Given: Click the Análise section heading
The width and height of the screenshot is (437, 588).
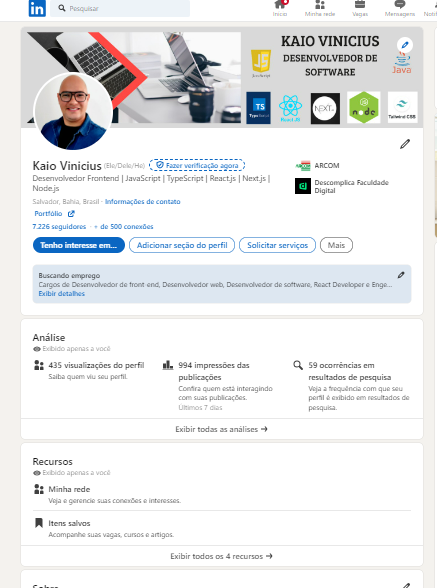Looking at the screenshot, I should [x=49, y=338].
